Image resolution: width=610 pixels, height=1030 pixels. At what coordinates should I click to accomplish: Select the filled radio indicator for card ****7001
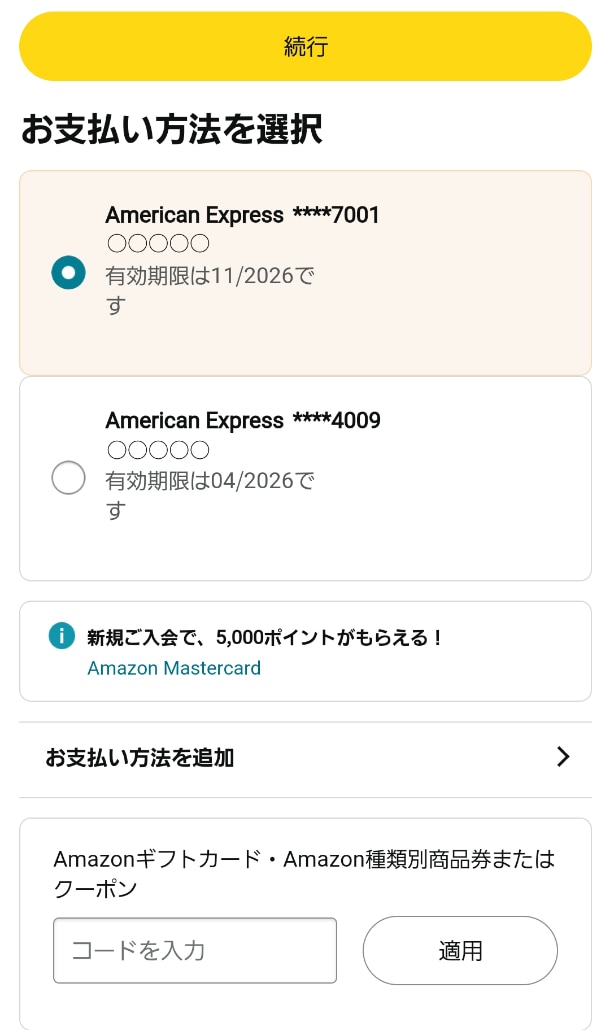(x=68, y=272)
